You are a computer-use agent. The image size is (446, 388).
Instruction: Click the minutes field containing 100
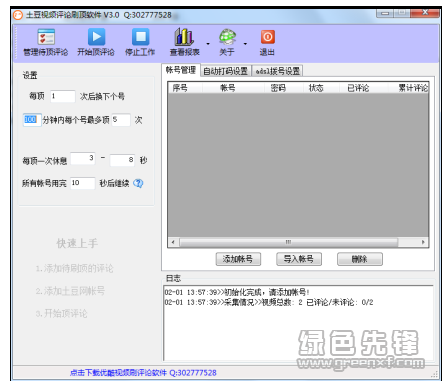[x=32, y=120]
